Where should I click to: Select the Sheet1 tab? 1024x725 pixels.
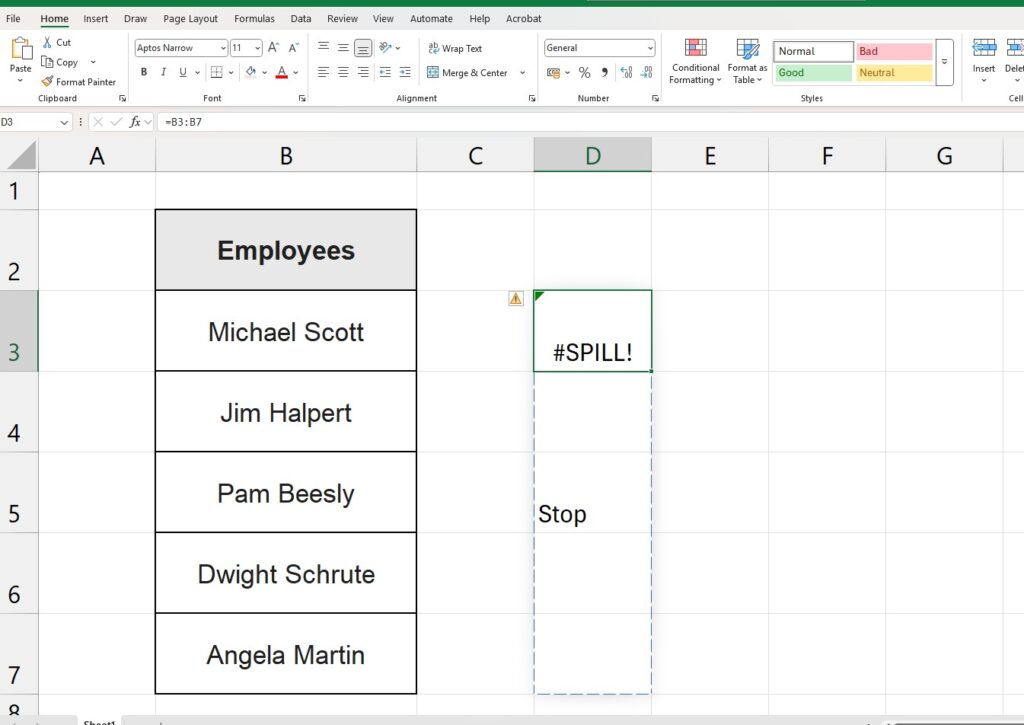pyautogui.click(x=98, y=720)
